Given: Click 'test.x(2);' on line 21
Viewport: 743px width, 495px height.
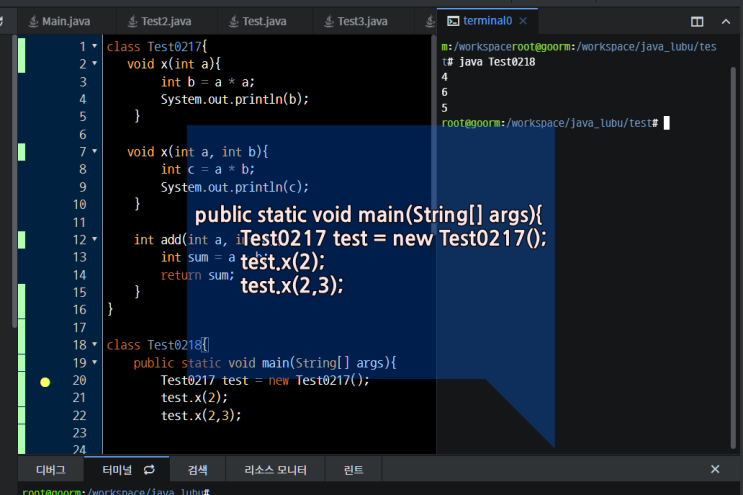Looking at the screenshot, I should (x=194, y=397).
